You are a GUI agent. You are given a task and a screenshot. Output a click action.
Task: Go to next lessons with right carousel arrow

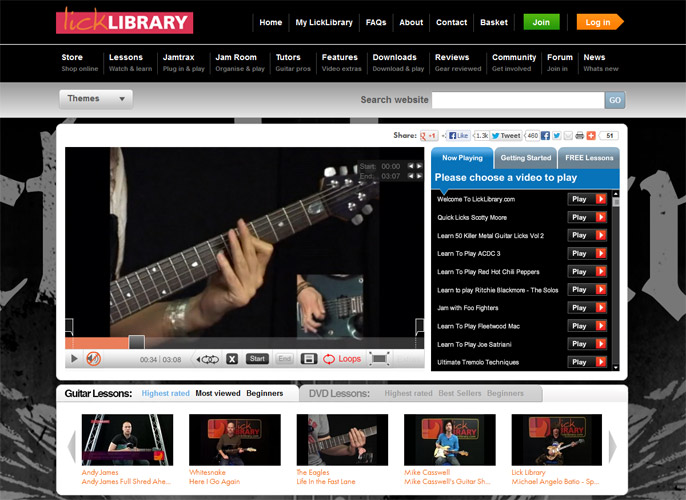point(612,446)
